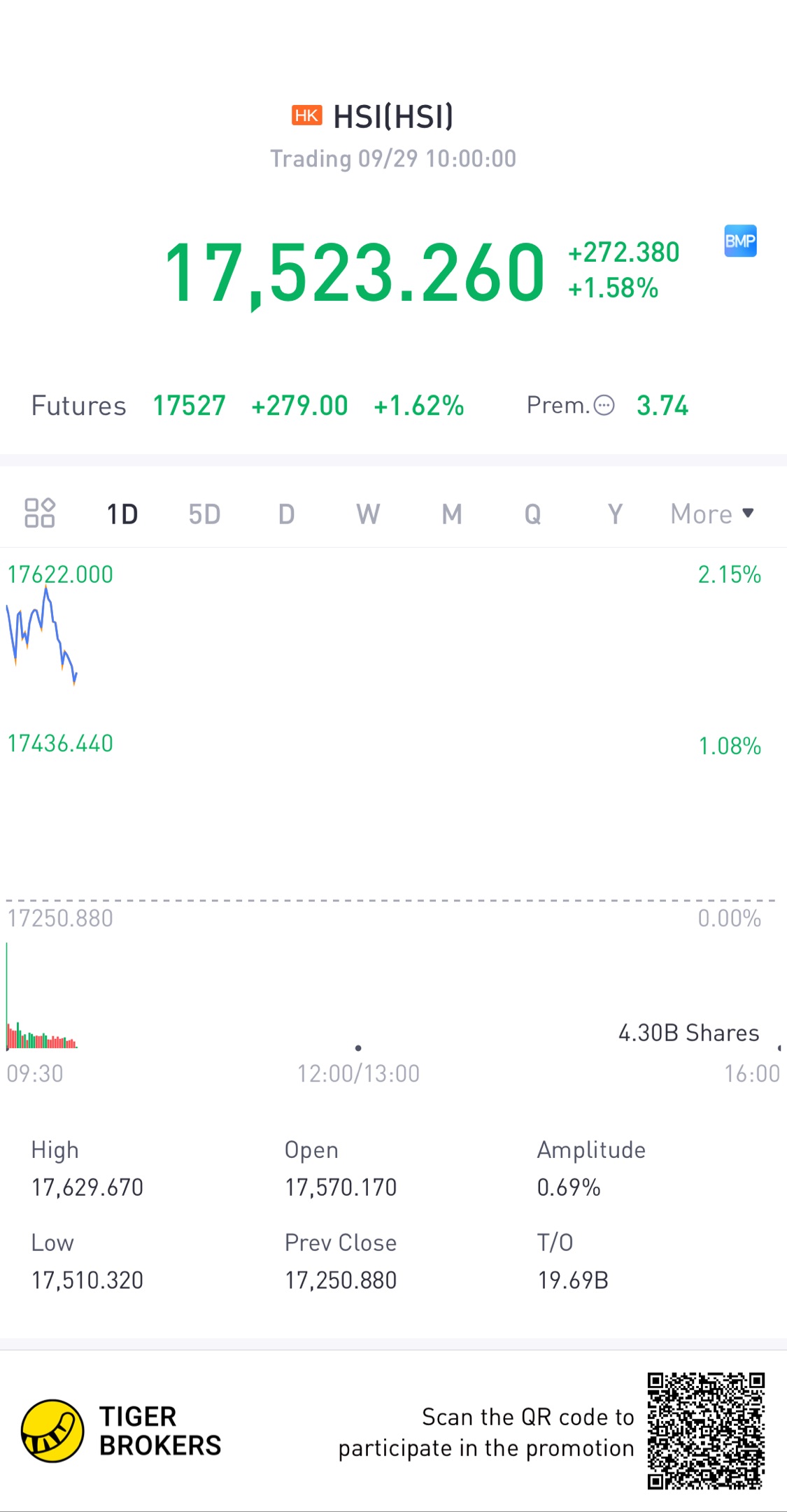Tap the promotion QR code
The width and height of the screenshot is (787, 1512).
pyautogui.click(x=705, y=1430)
